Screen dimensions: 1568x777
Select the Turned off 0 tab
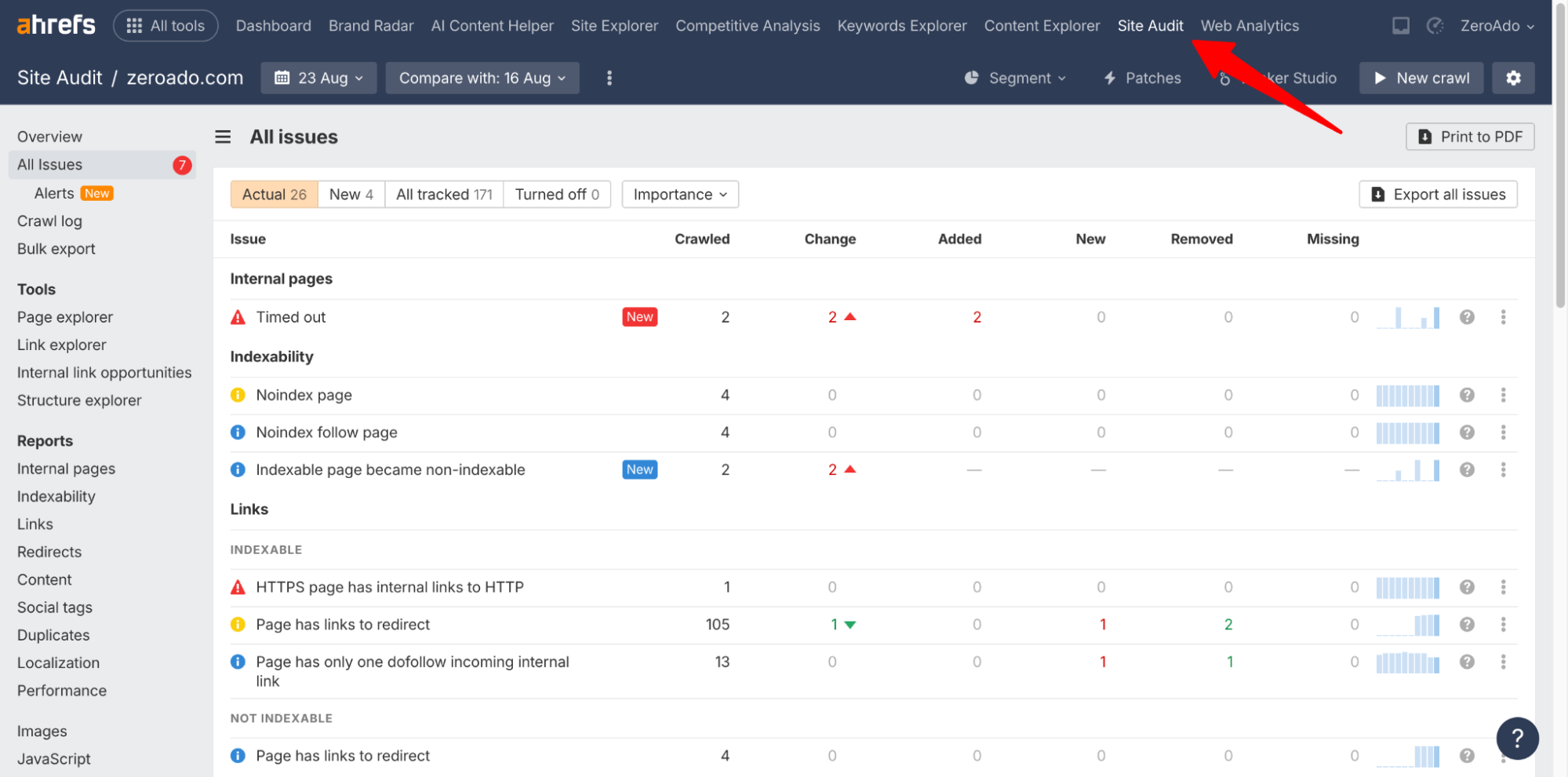557,195
